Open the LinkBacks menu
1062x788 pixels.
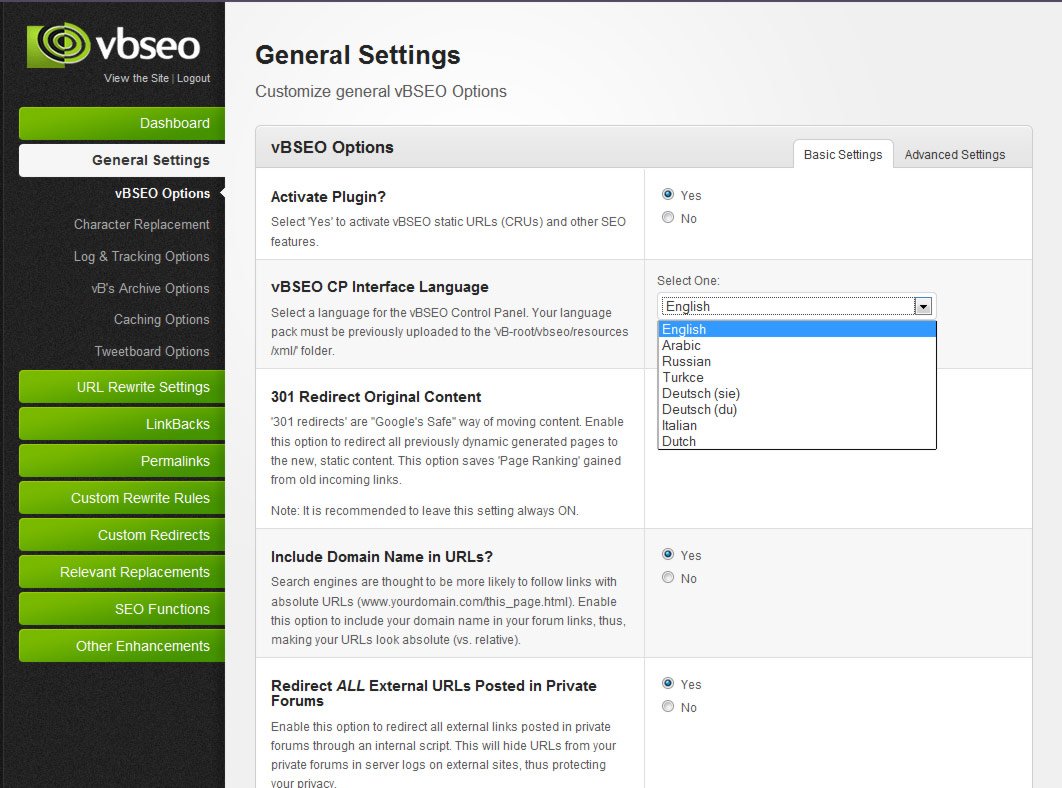122,424
